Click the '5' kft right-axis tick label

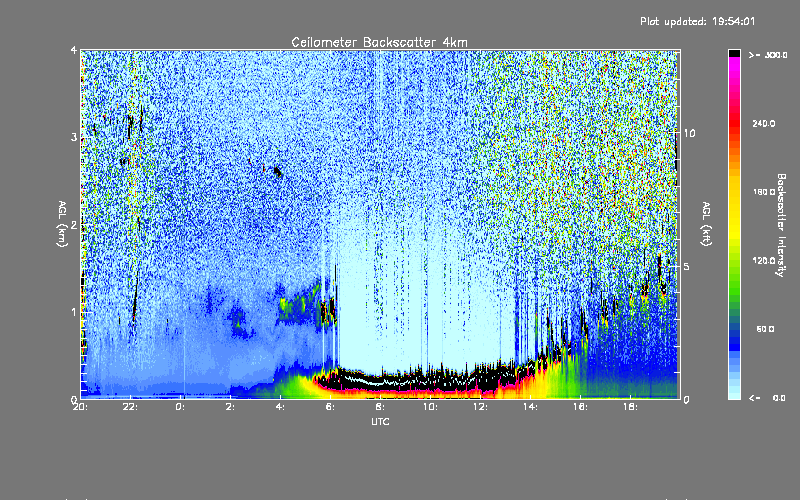click(x=687, y=267)
